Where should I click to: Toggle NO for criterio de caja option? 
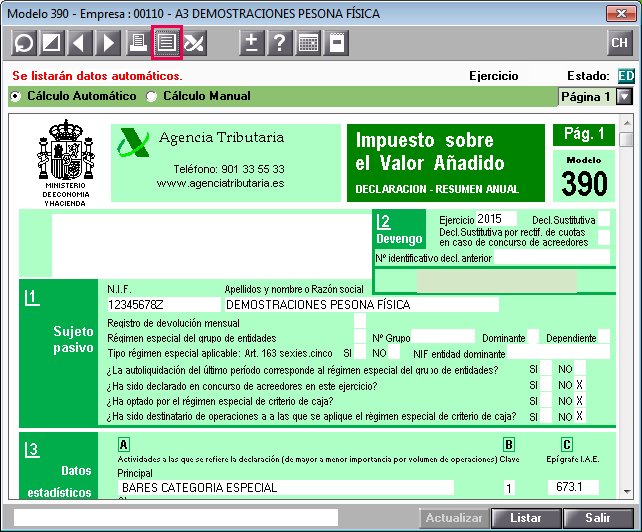click(580, 401)
